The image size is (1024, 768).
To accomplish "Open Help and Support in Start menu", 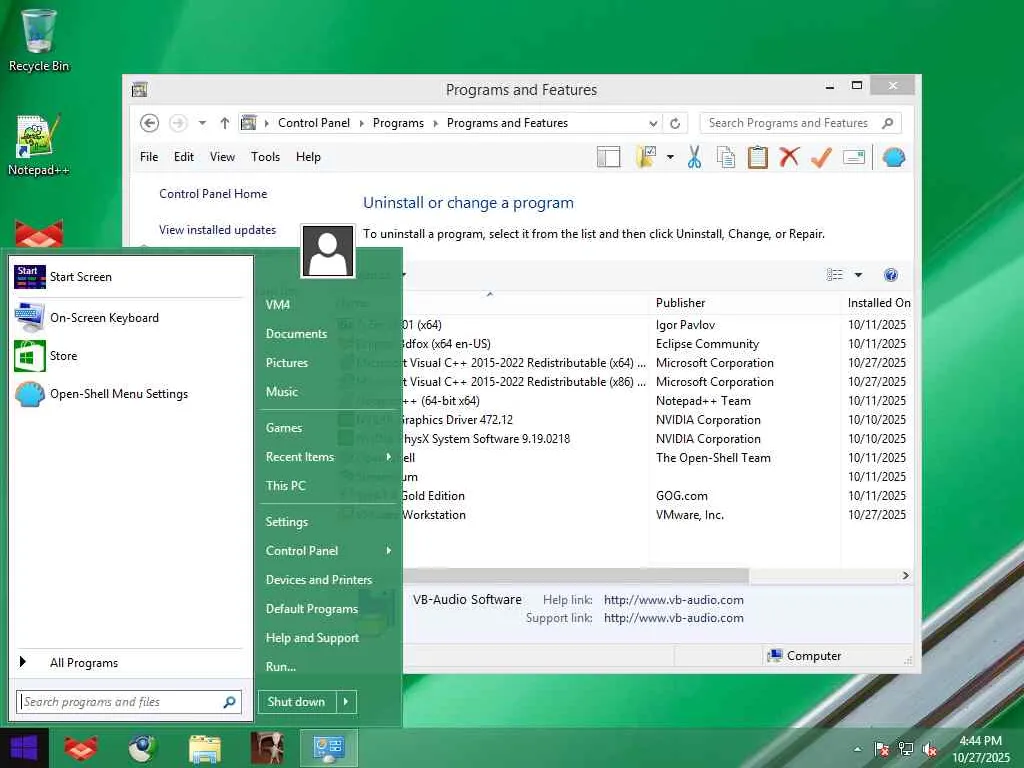I will pos(312,638).
